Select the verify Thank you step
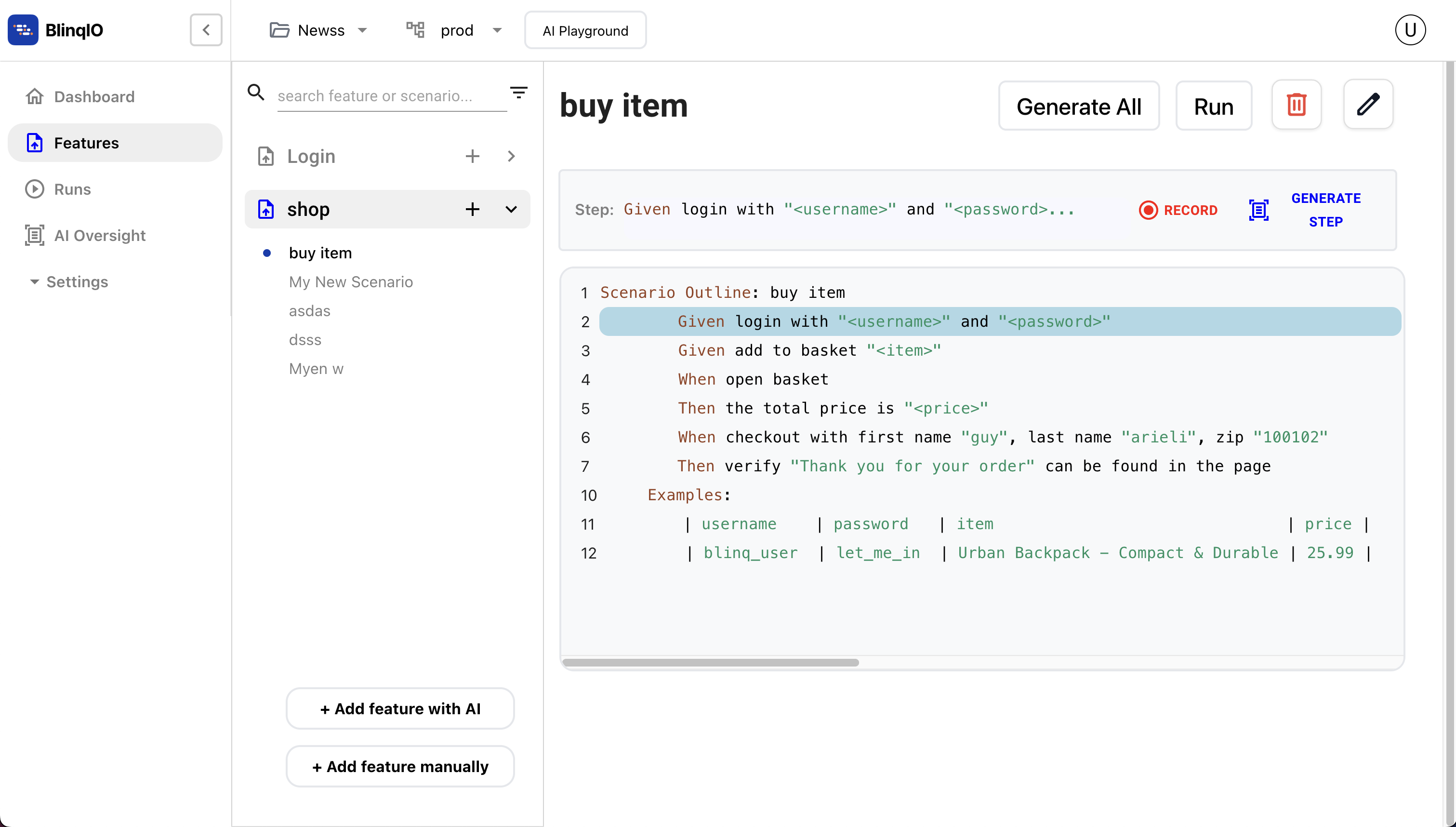The image size is (1456, 827). (974, 467)
